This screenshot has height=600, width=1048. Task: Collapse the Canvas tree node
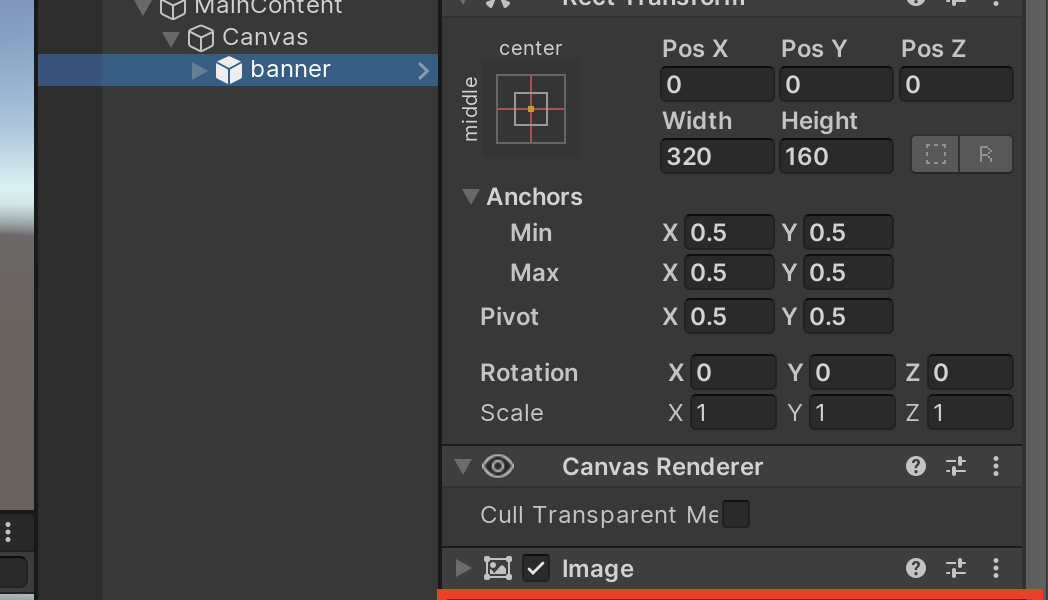pos(171,38)
